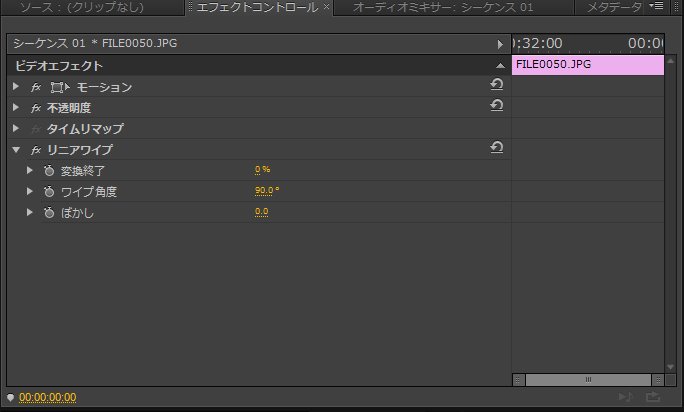Click the 変換終了 value 0 %

262,169
